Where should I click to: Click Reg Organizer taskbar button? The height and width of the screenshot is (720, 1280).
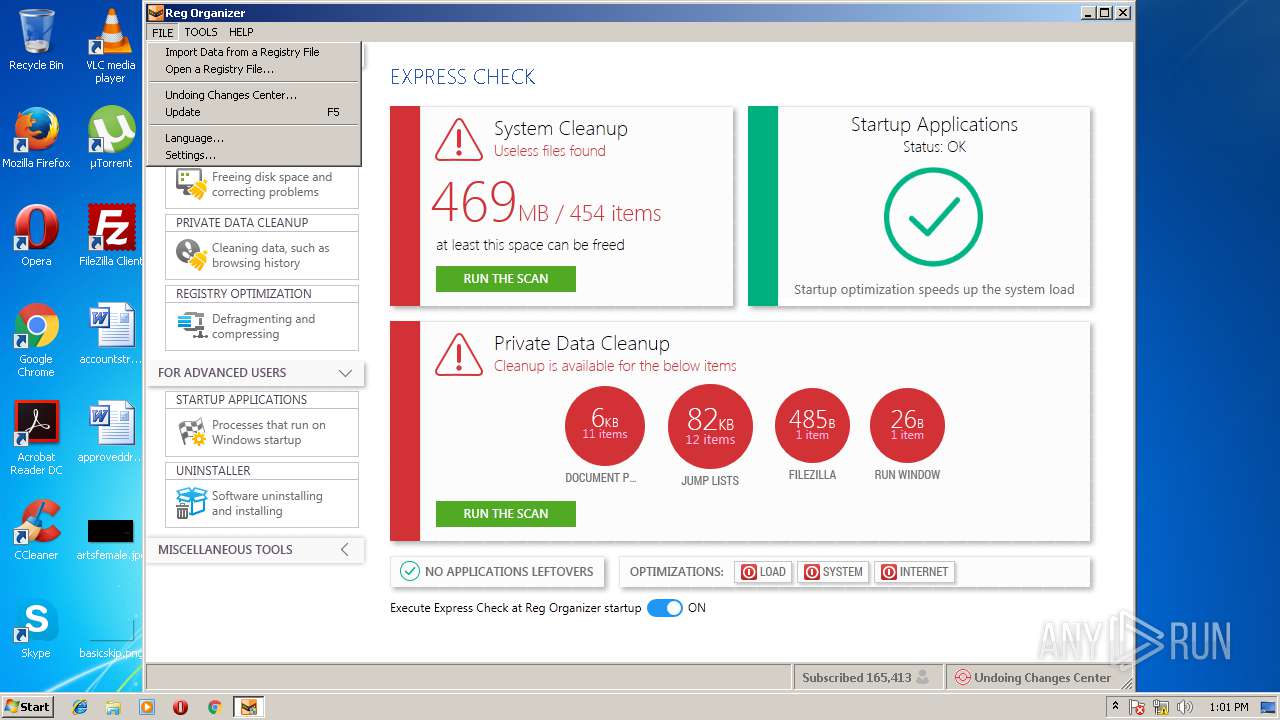pos(248,707)
